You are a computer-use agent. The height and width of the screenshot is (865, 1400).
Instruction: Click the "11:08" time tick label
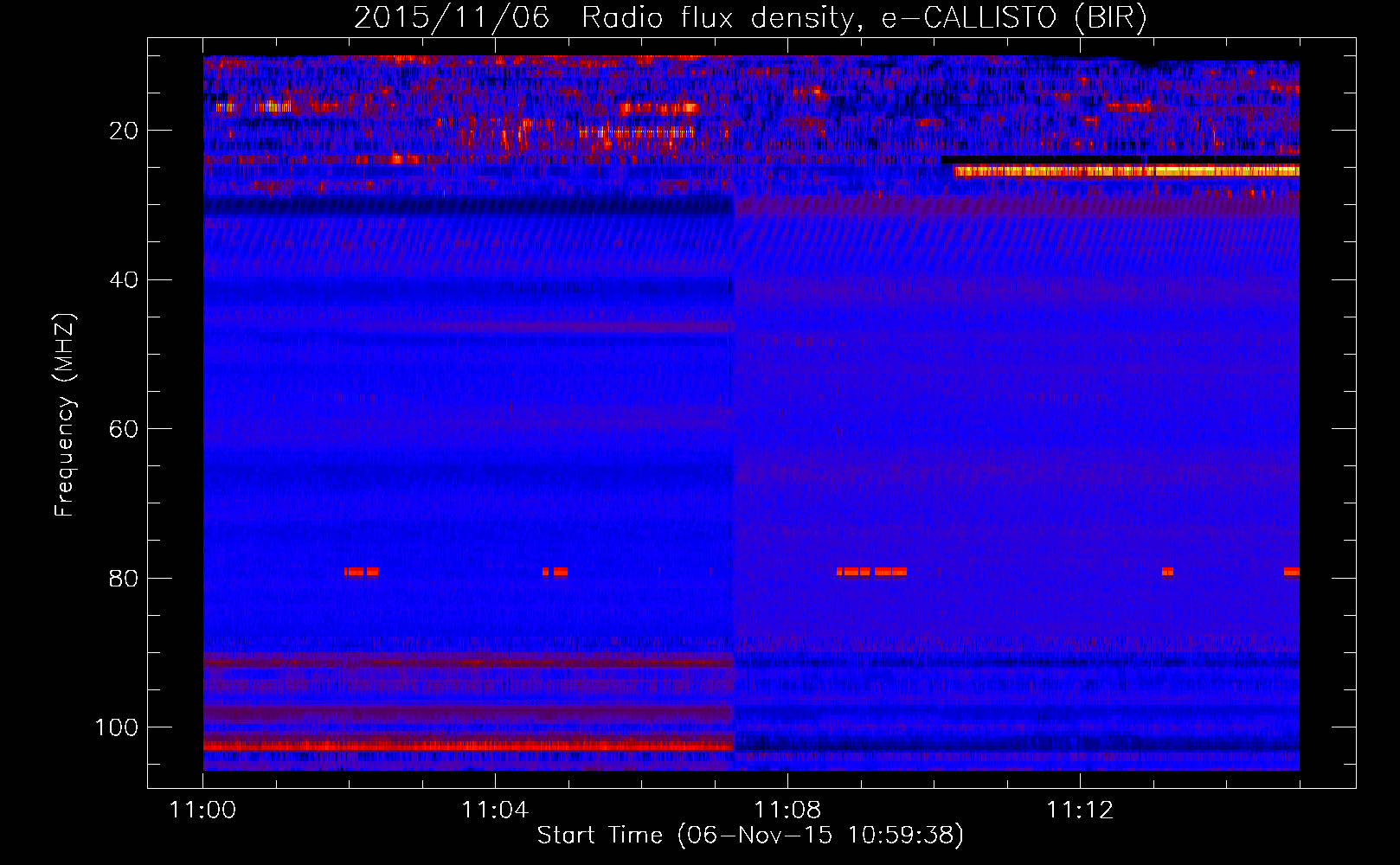(787, 811)
